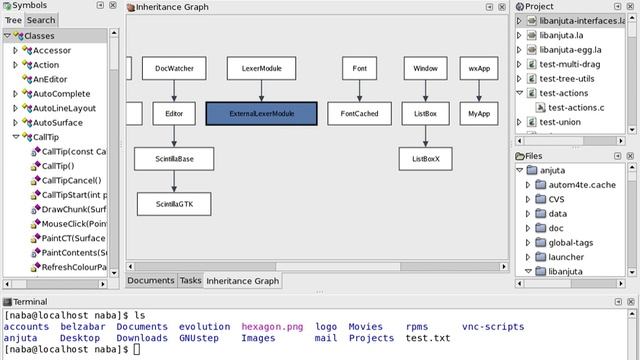Click the Symbols tree scroll down arrow
Image resolution: width=640 pixels, height=360 pixels.
click(114, 273)
